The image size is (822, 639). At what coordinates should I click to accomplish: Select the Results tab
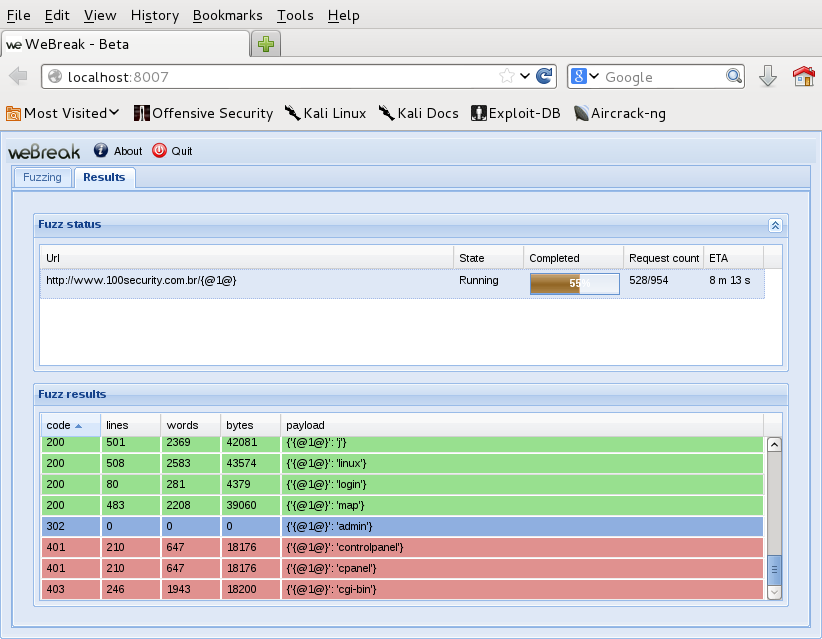point(104,177)
